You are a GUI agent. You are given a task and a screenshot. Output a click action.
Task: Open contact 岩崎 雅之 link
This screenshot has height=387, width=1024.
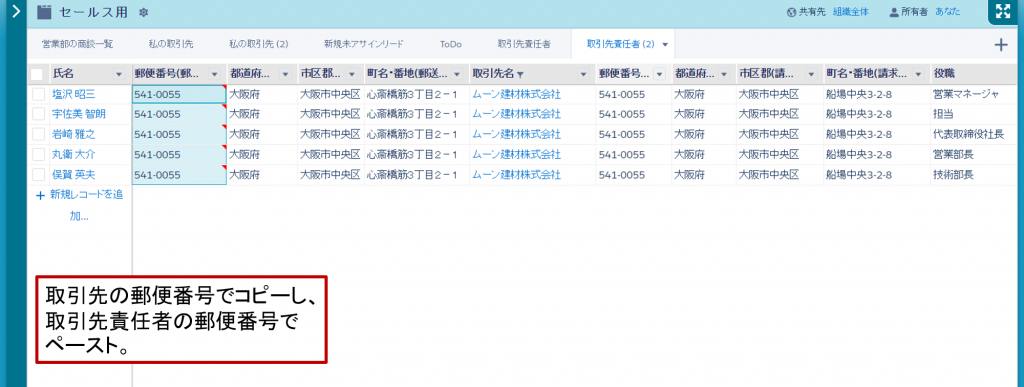pos(74,134)
